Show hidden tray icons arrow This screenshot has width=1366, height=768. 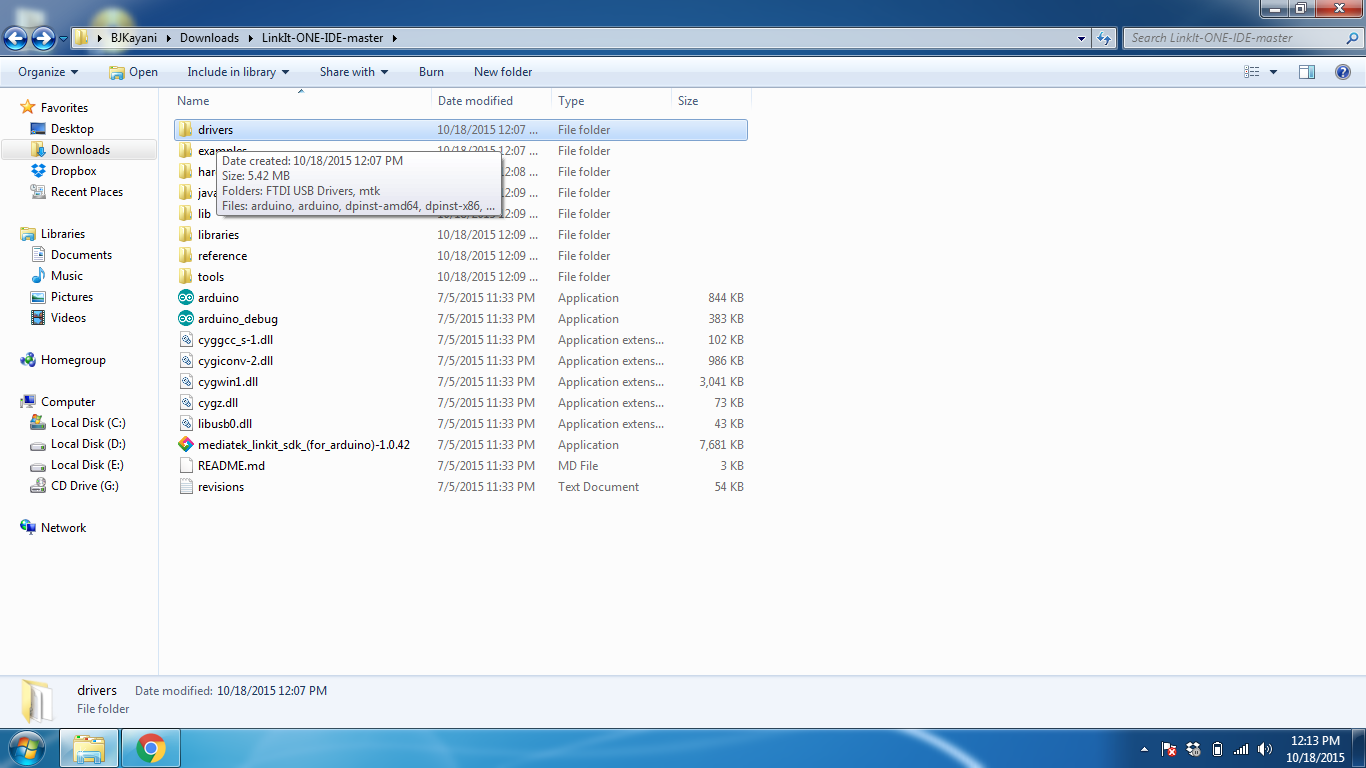1144,749
